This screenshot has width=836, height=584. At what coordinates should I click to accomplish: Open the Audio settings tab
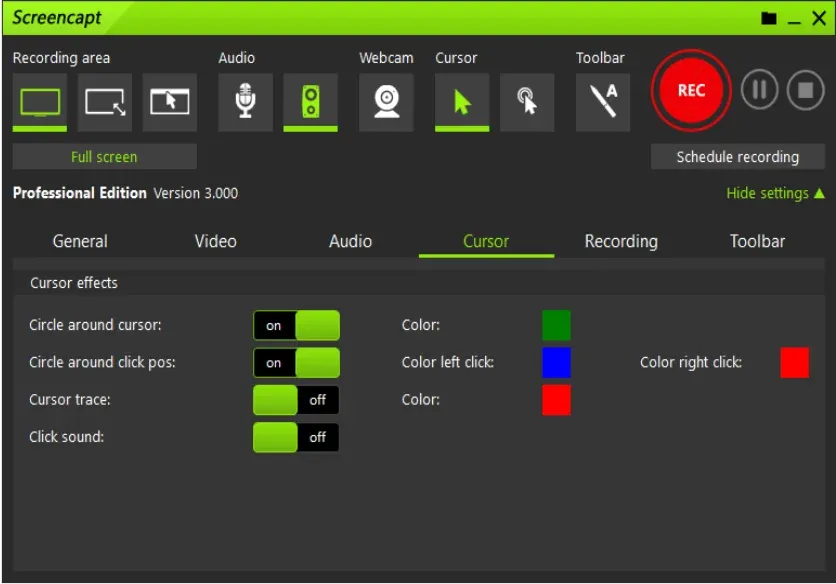(350, 242)
